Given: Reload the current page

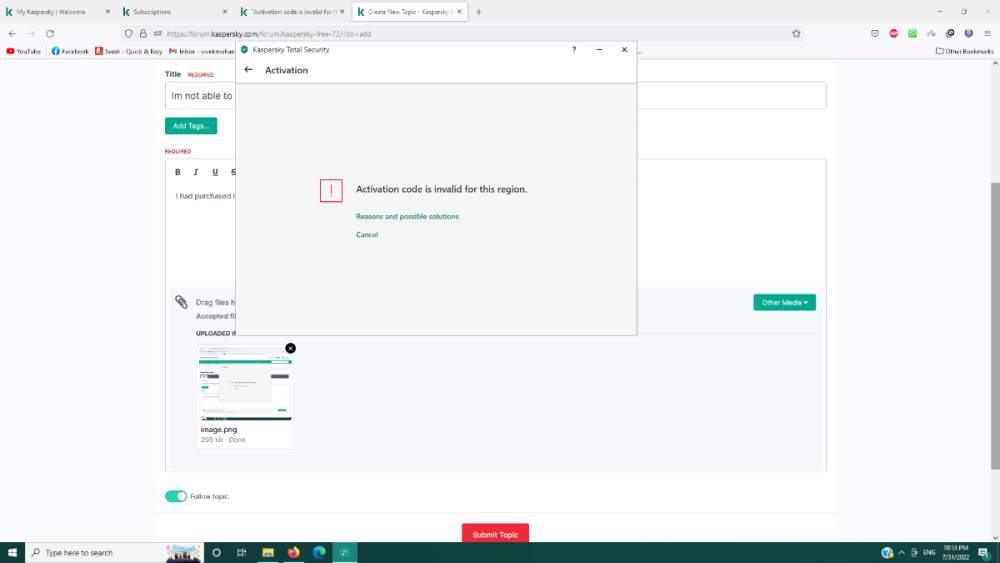Looking at the screenshot, I should click(x=50, y=34).
